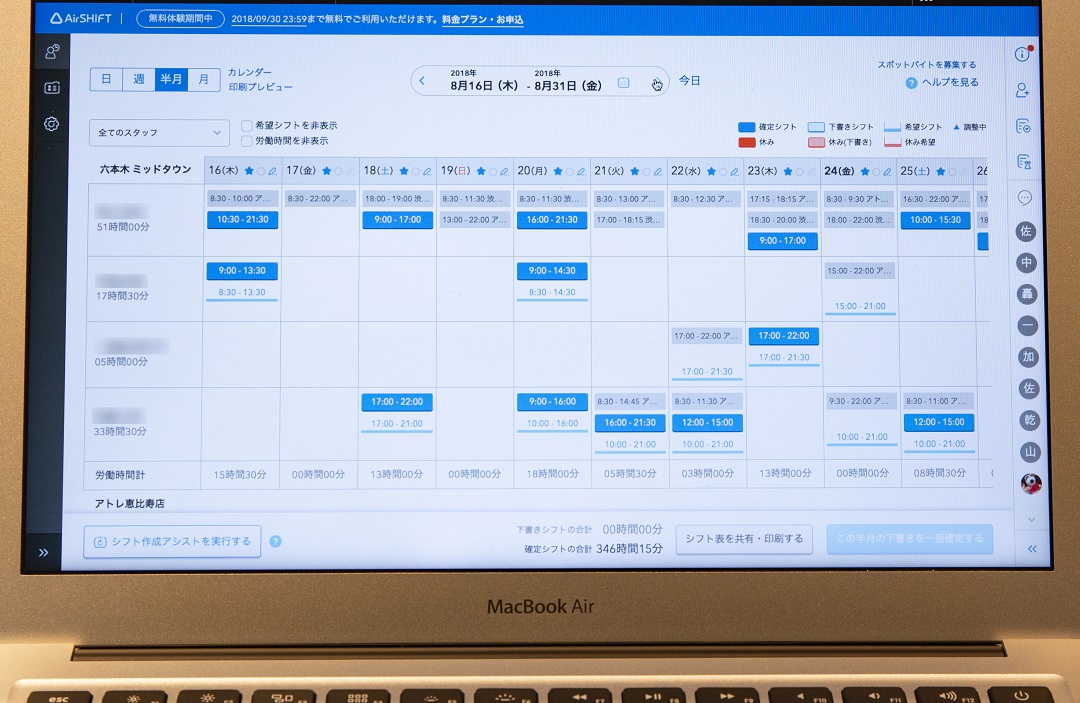The height and width of the screenshot is (703, 1080).
Task: Switch to 半月 half-month view tab
Action: pos(171,79)
